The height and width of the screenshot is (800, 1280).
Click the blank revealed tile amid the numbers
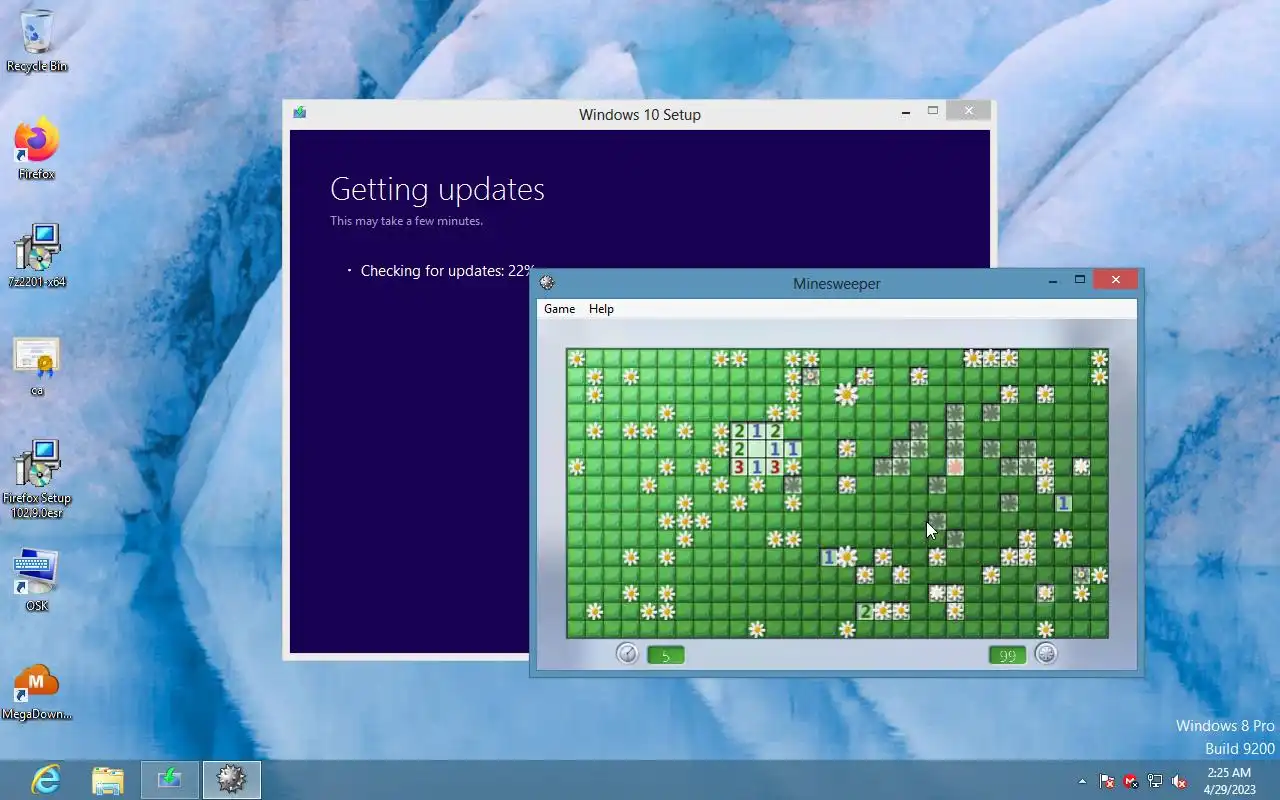(757, 449)
